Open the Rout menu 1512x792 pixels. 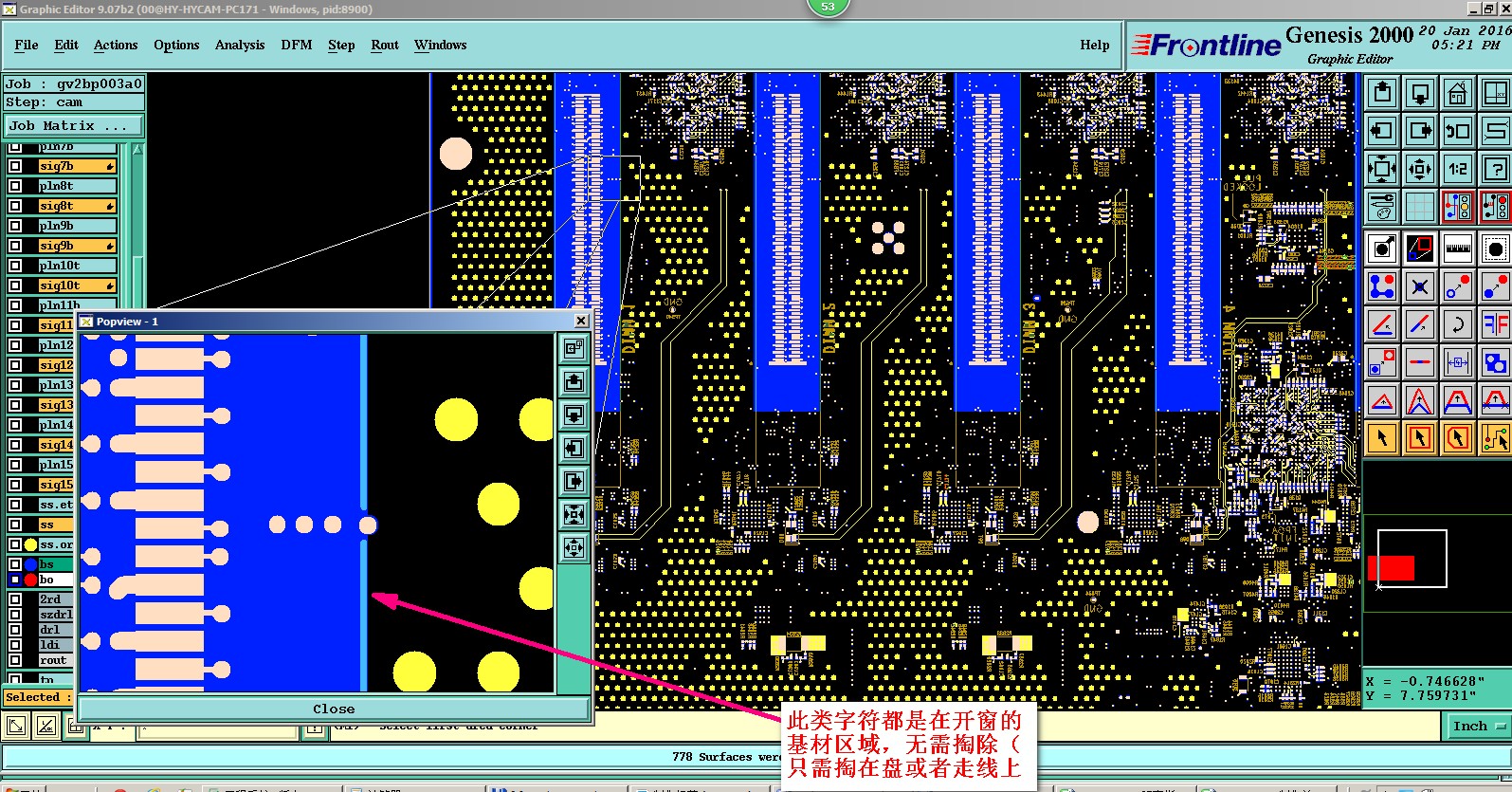click(385, 45)
